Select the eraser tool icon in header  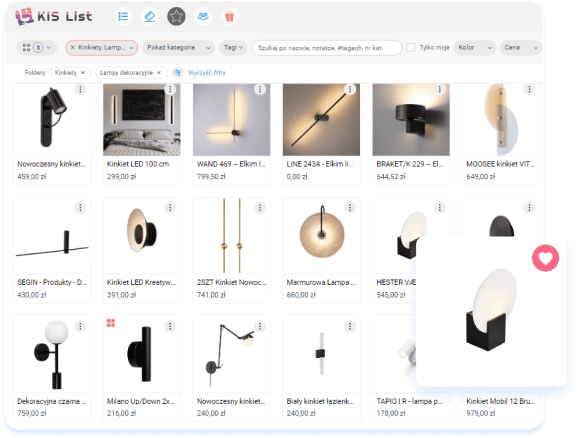click(150, 17)
